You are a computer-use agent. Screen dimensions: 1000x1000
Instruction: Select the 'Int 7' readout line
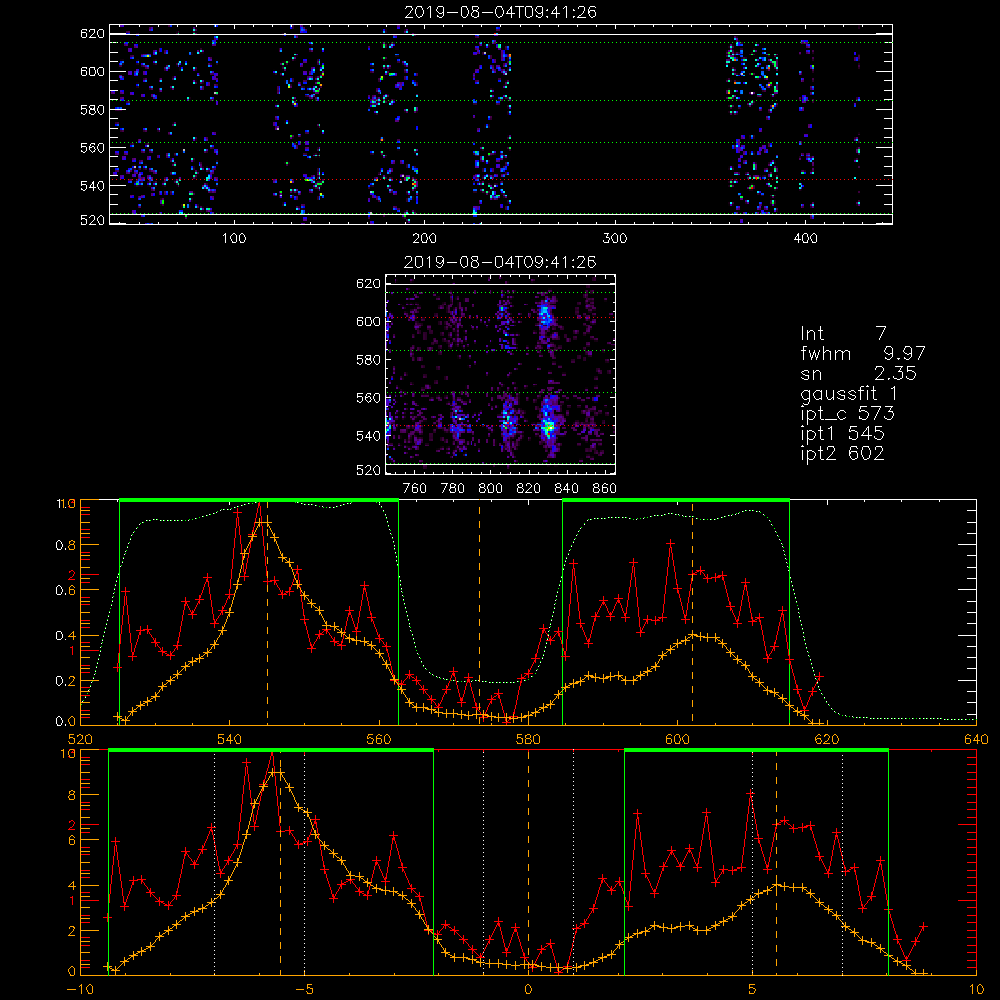tap(843, 334)
